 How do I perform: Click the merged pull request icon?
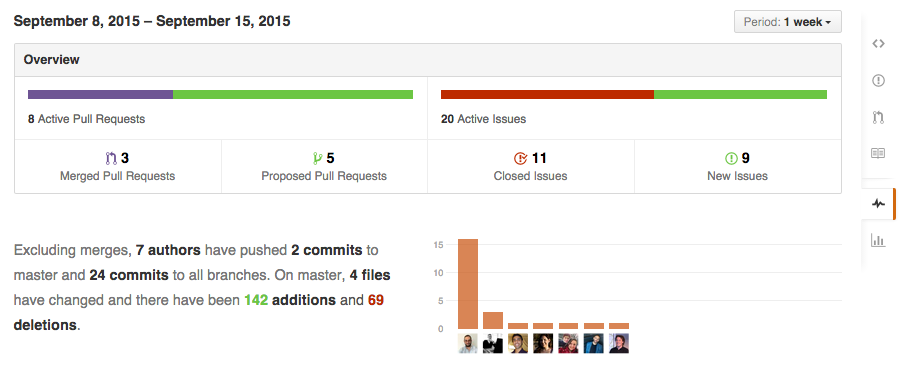[112, 158]
